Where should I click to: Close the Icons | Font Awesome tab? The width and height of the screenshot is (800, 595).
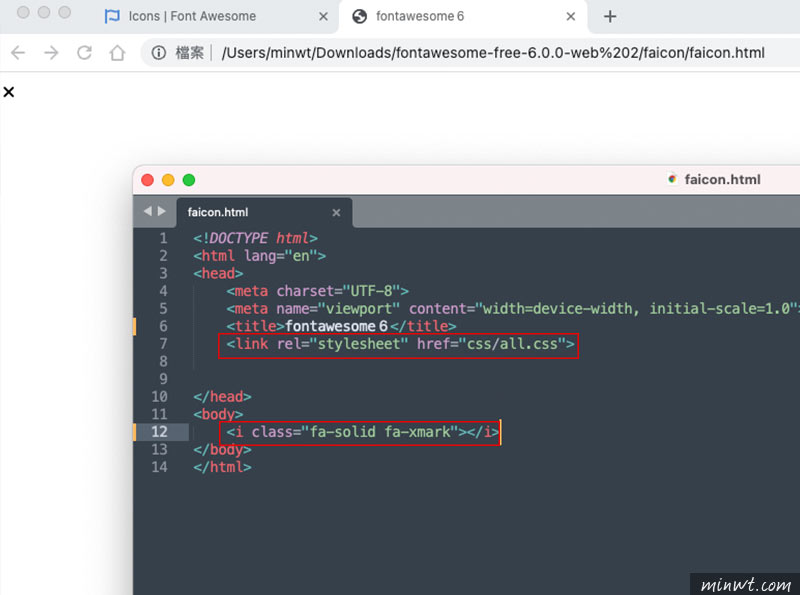[x=323, y=16]
